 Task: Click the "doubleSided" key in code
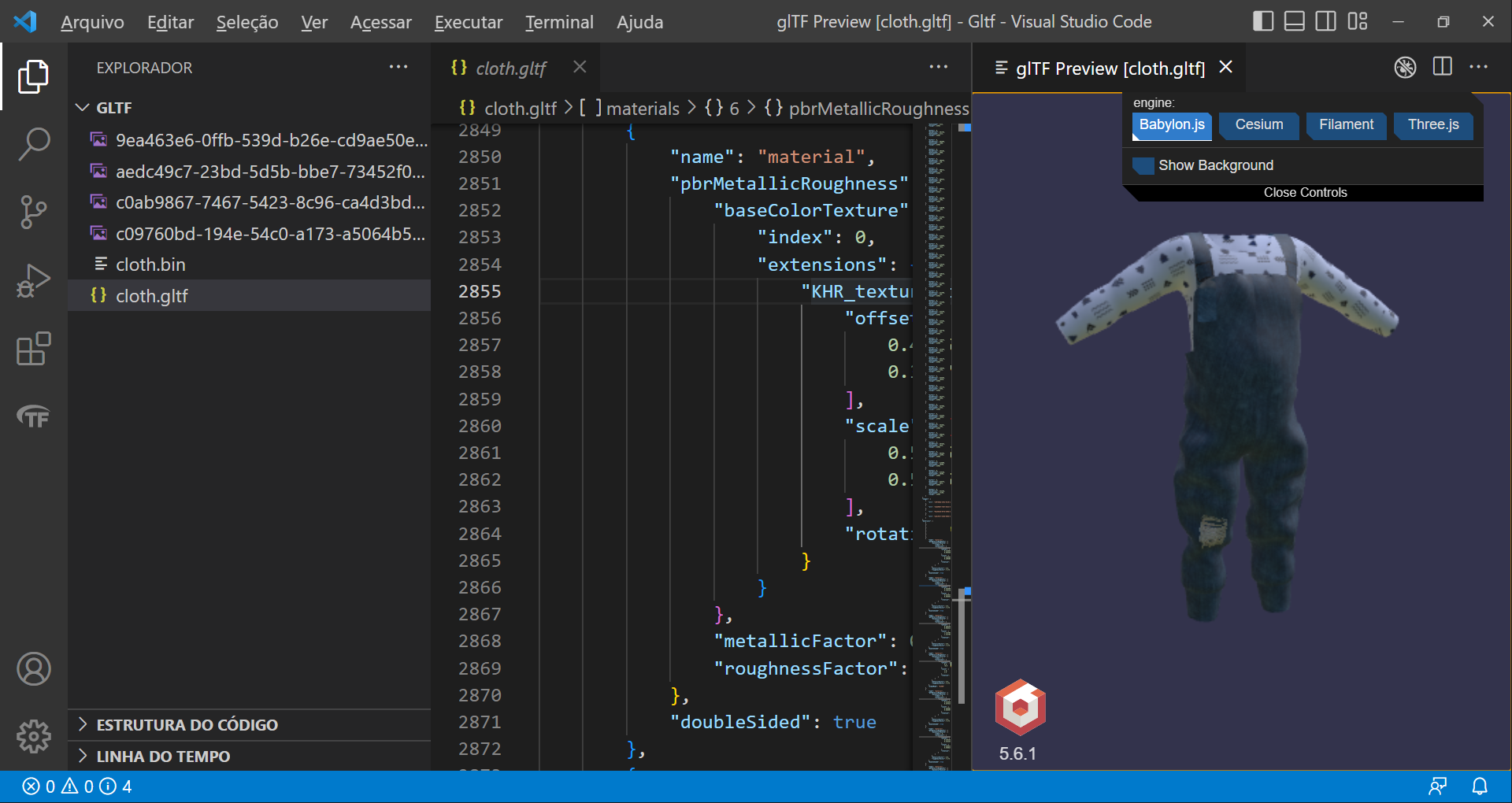point(739,722)
